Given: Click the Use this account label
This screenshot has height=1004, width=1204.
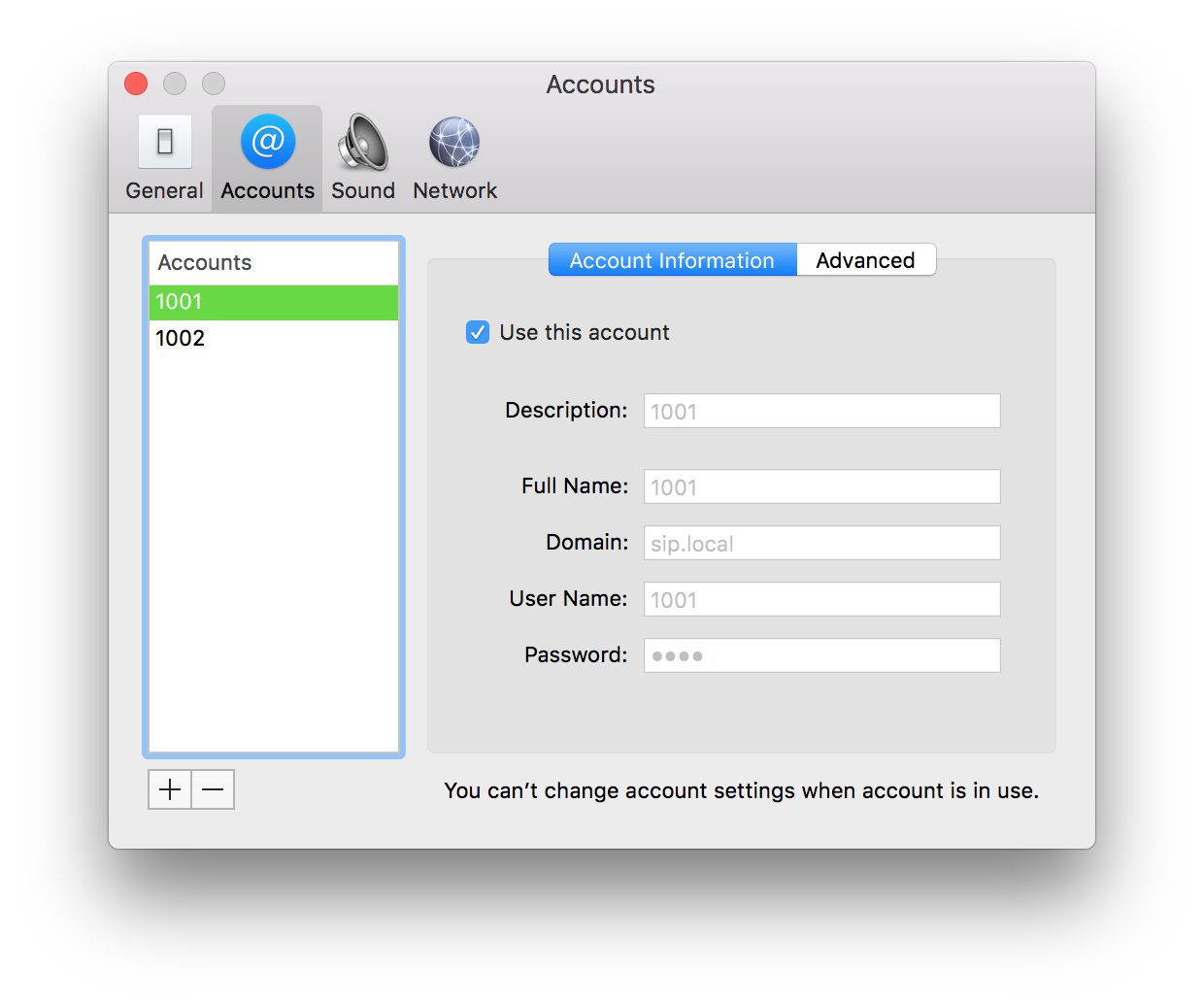Looking at the screenshot, I should coord(585,332).
